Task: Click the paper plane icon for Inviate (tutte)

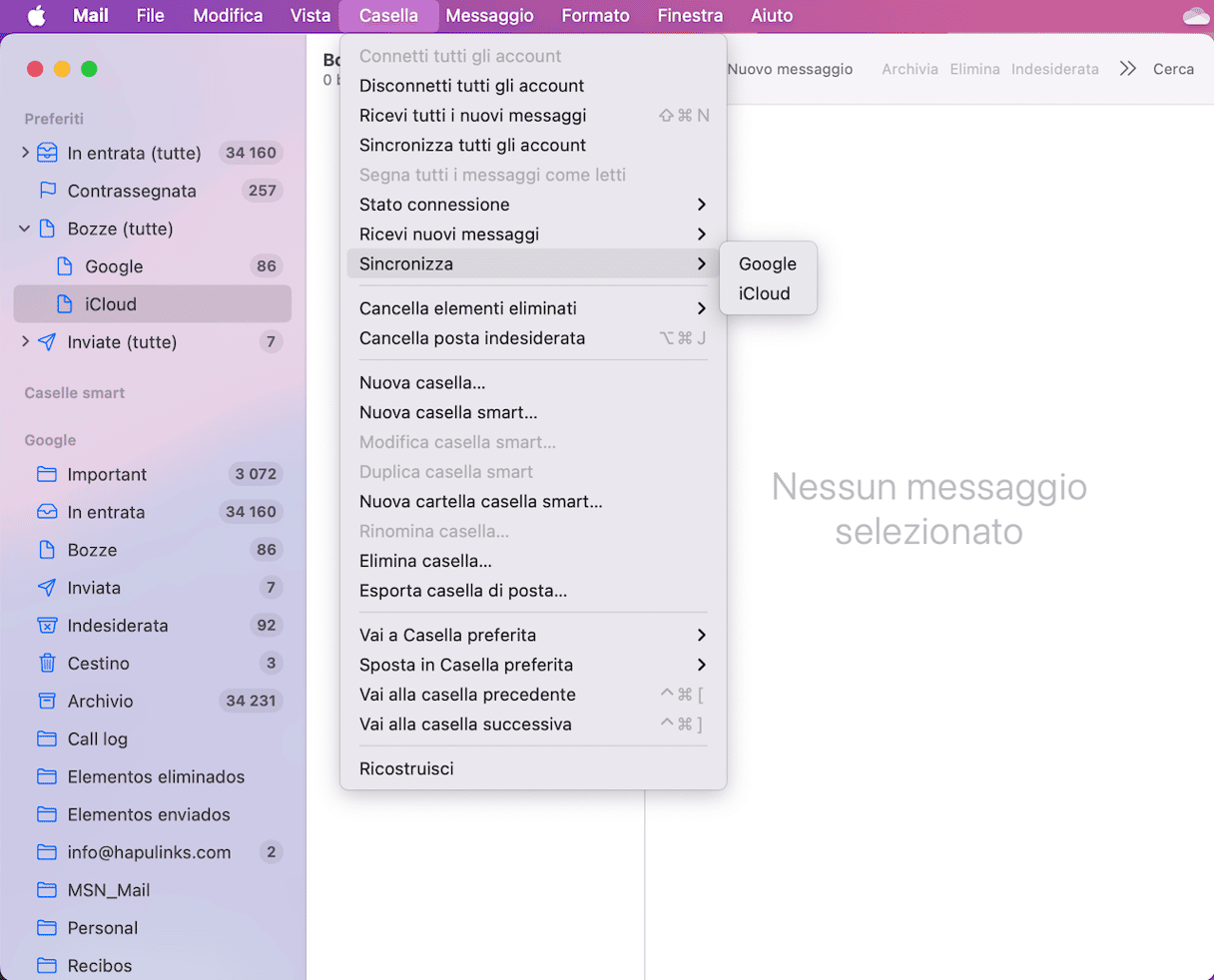Action: tap(47, 342)
